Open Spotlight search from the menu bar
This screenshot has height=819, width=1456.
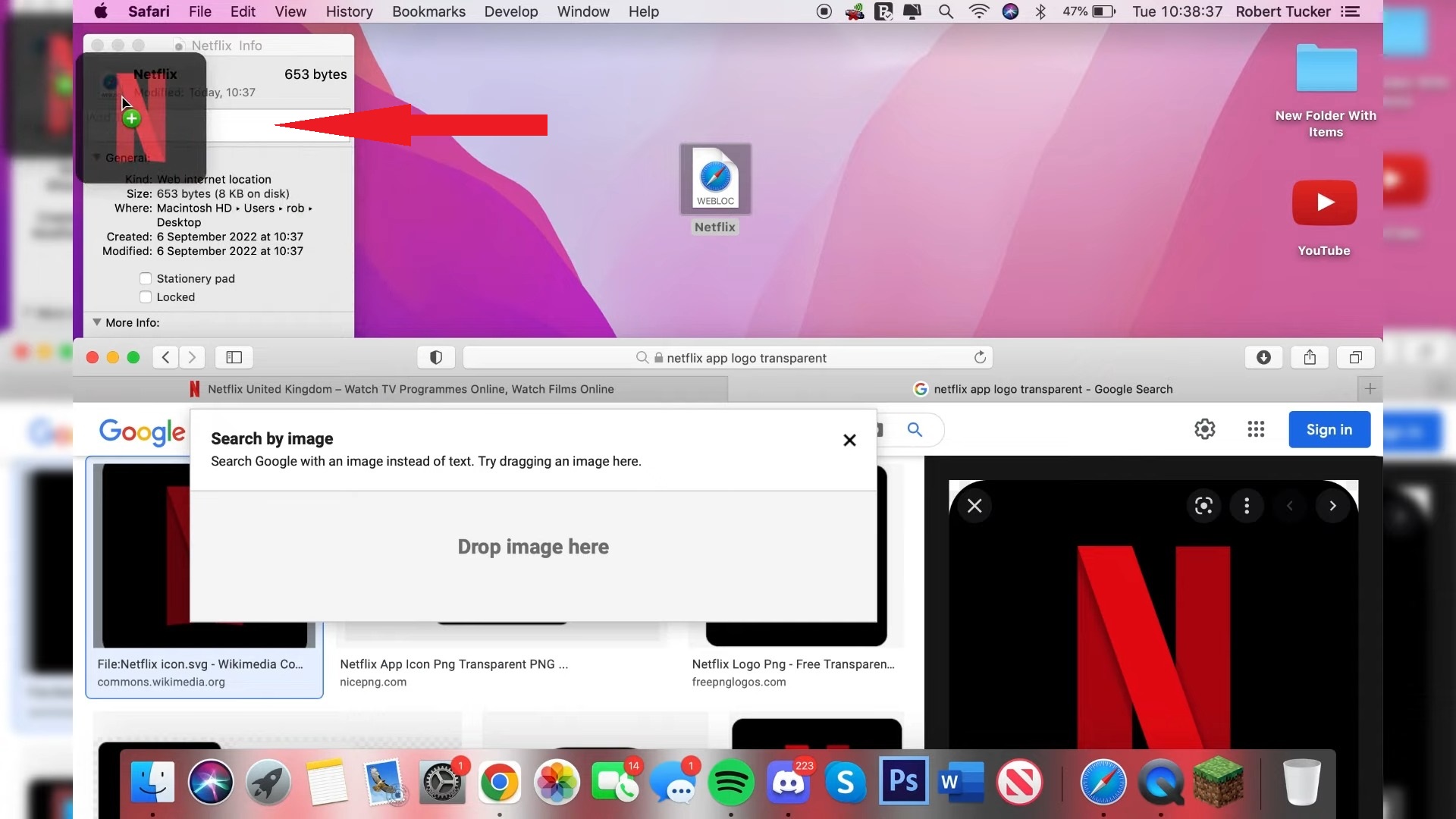946,11
